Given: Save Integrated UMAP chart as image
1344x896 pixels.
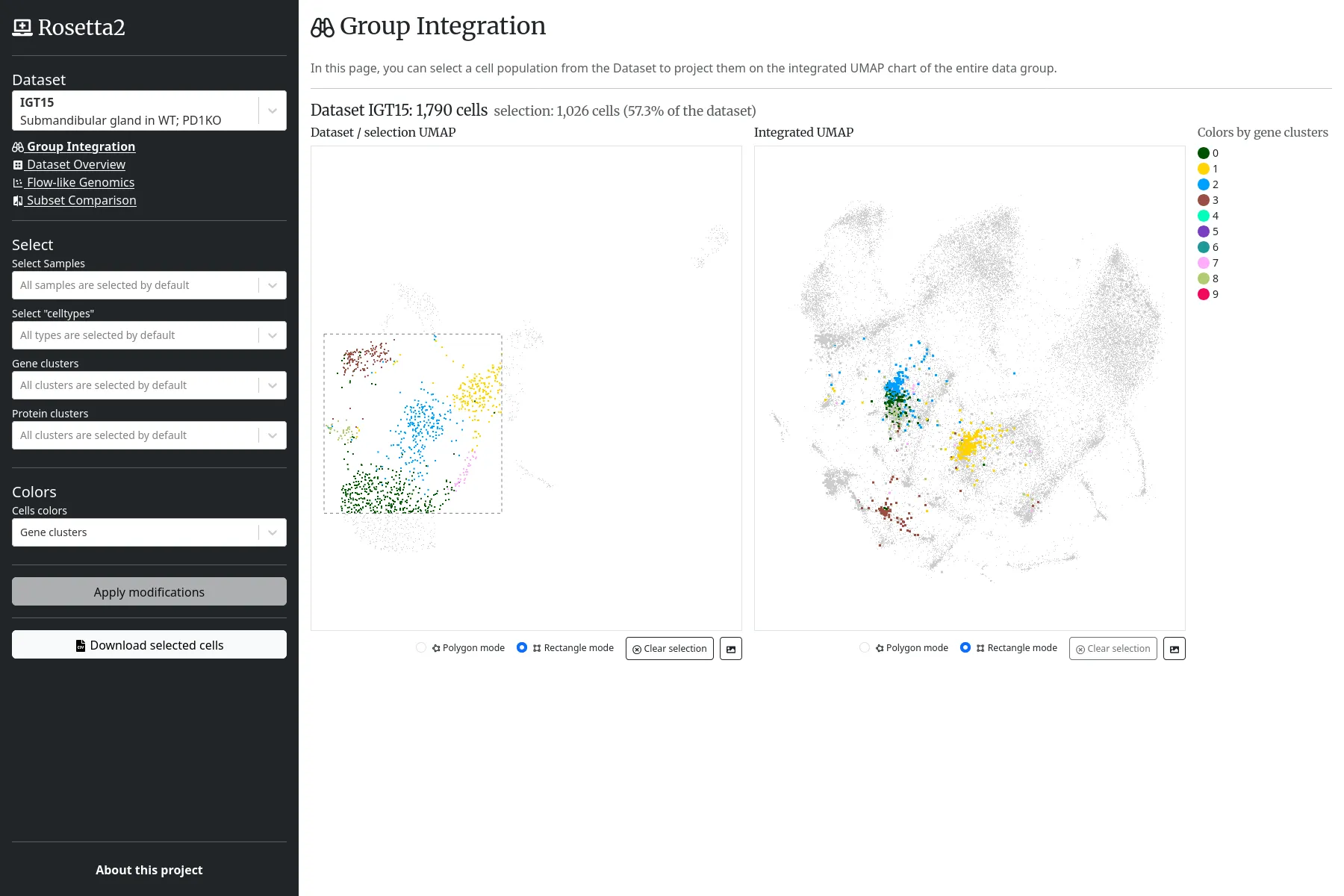Looking at the screenshot, I should tap(1174, 649).
